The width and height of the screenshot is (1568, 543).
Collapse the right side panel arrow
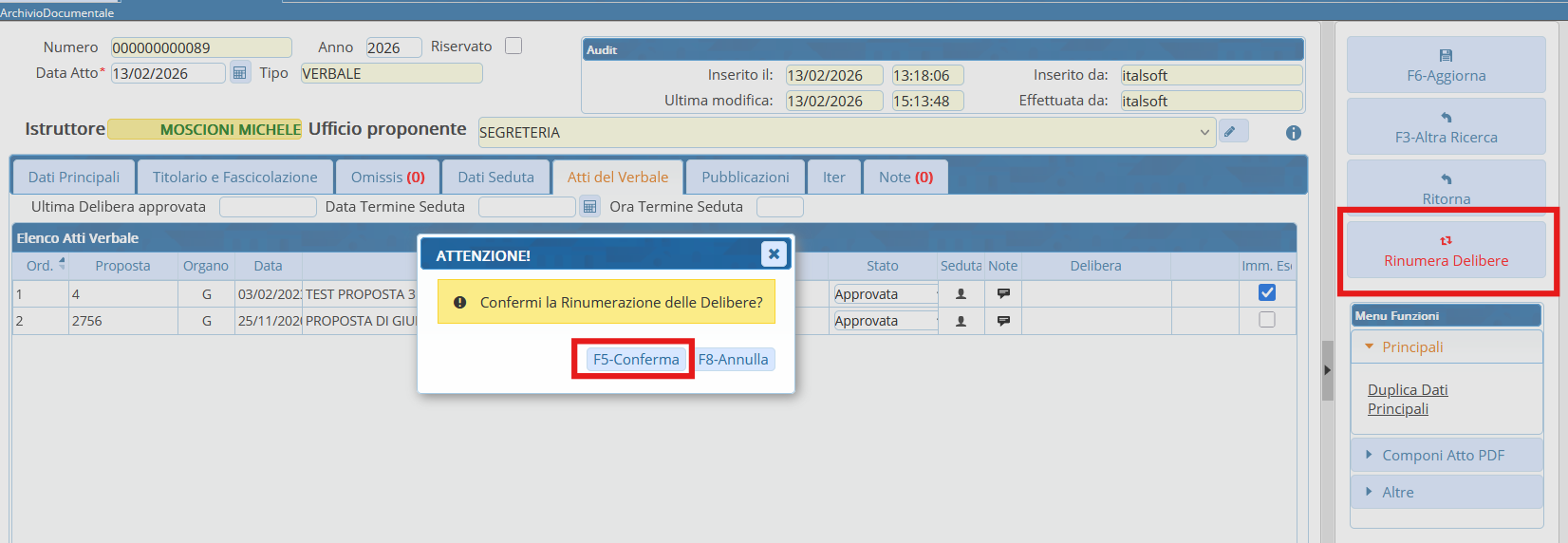click(x=1327, y=370)
